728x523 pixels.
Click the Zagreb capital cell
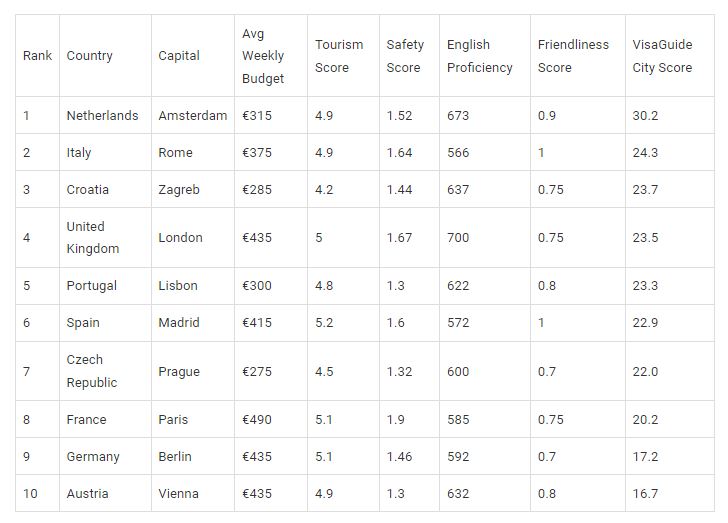193,190
